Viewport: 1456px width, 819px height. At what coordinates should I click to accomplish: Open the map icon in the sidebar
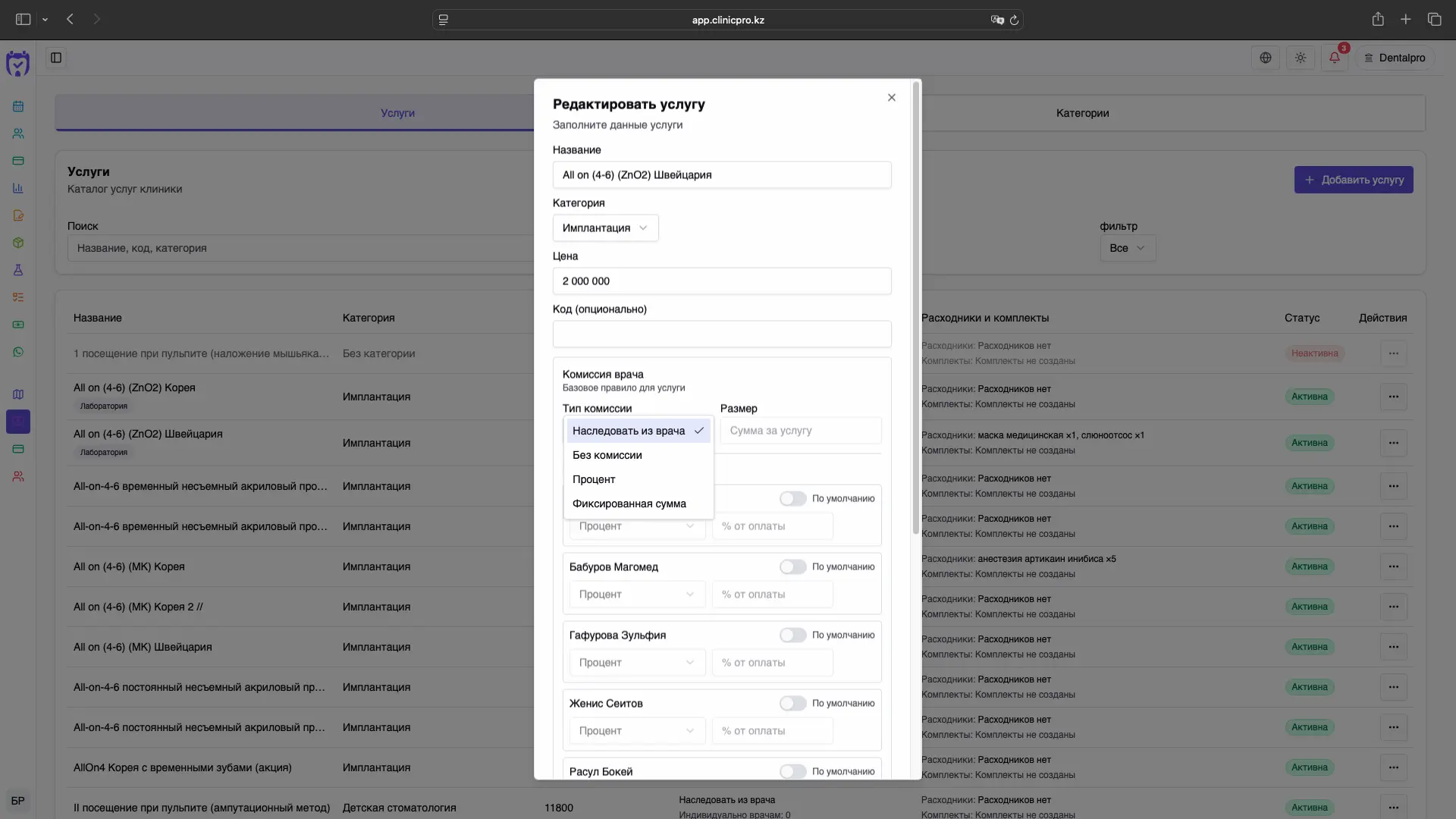(18, 394)
